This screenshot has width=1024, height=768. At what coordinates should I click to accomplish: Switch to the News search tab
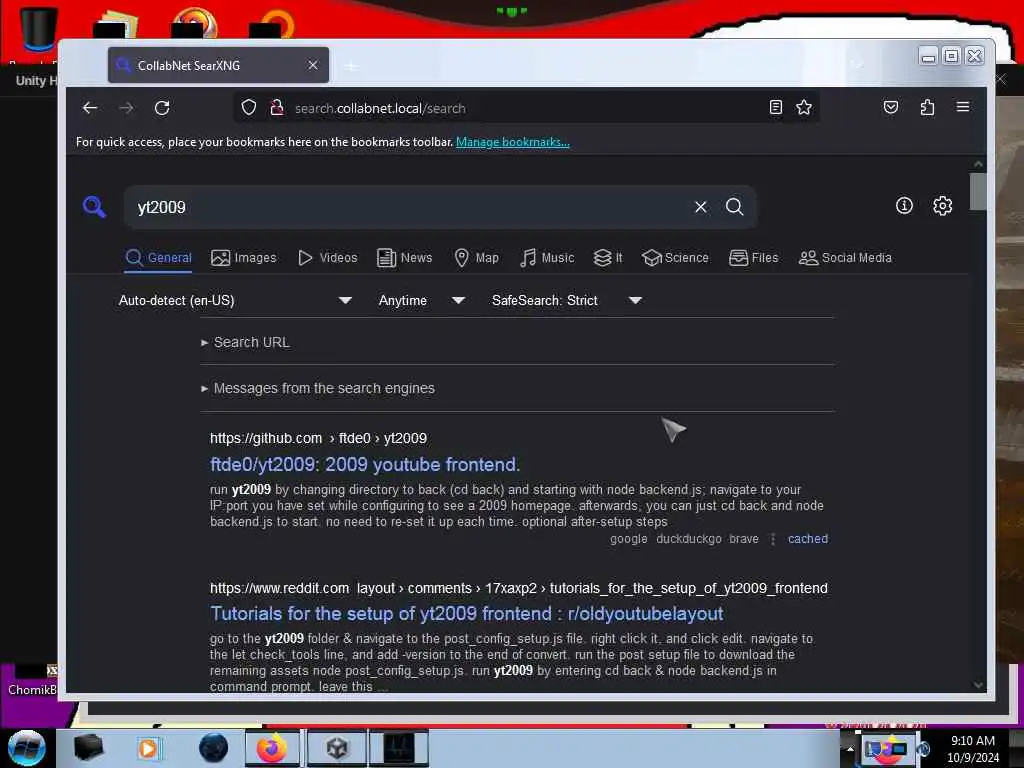[x=404, y=258]
